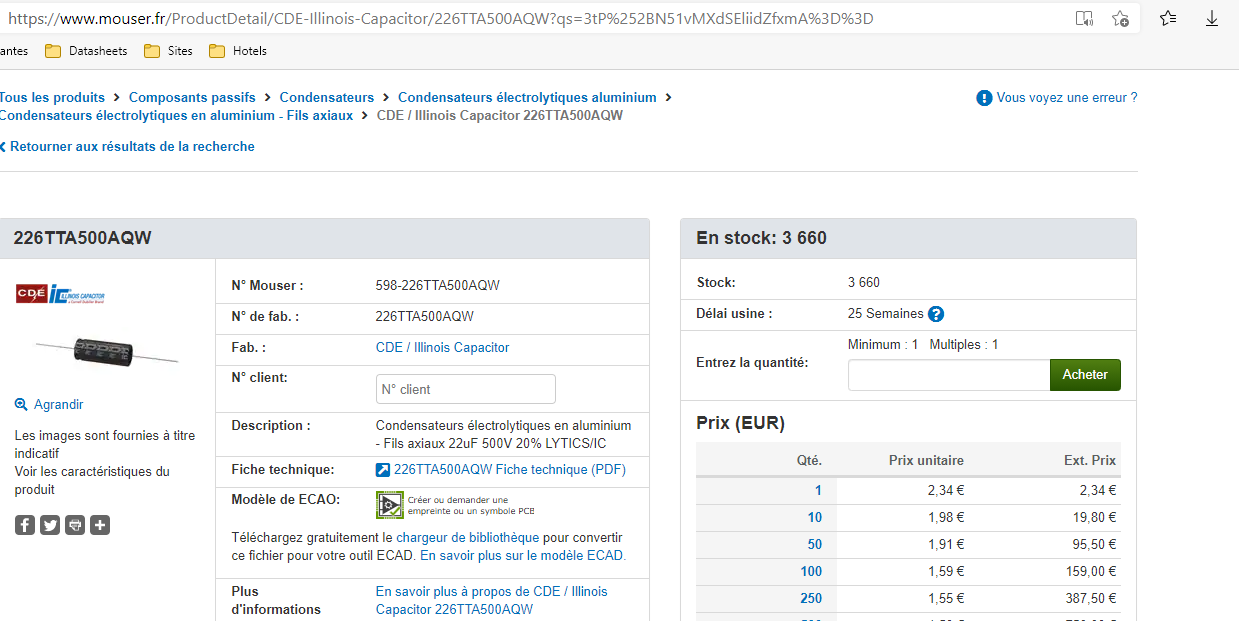Click the Prix (EUR) heading
This screenshot has width=1239, height=621.
[x=740, y=423]
